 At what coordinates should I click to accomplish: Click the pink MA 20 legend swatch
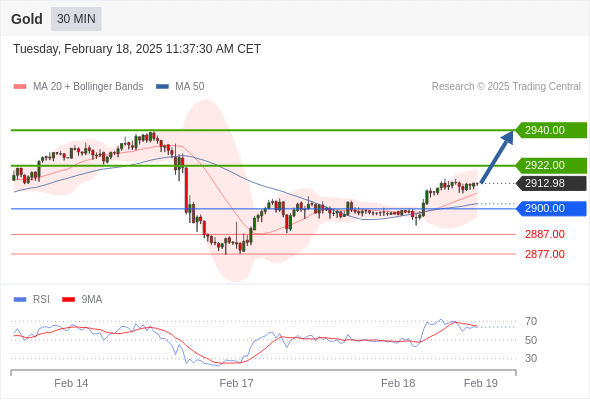[x=20, y=87]
